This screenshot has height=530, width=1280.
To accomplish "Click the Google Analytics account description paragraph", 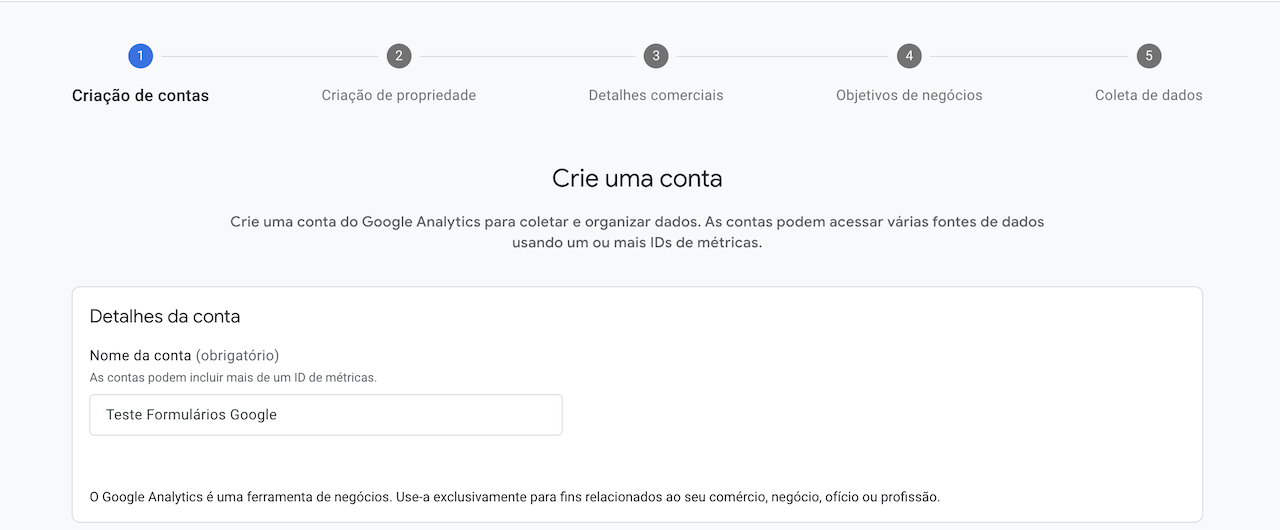I will coord(637,232).
